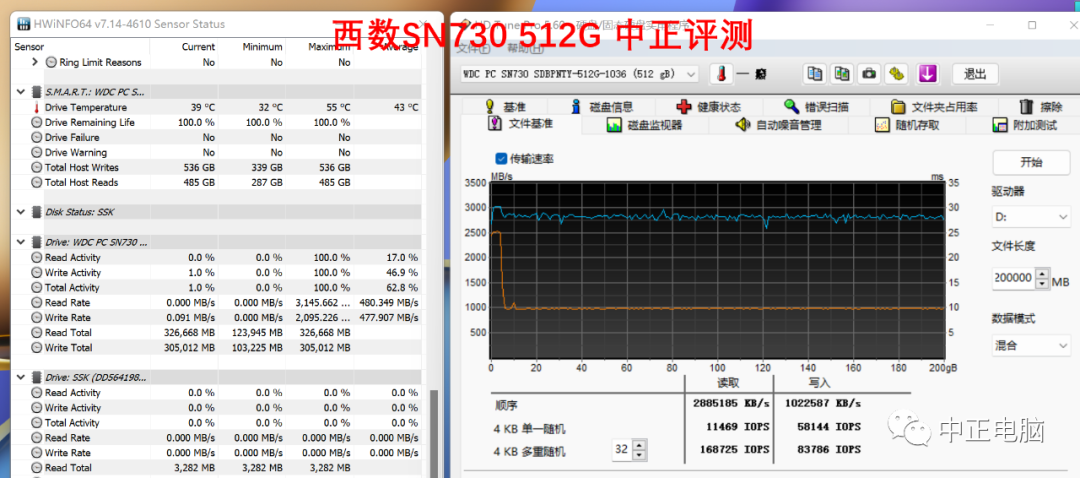
Task: Click the yellow options tool icon
Action: pyautogui.click(x=896, y=74)
